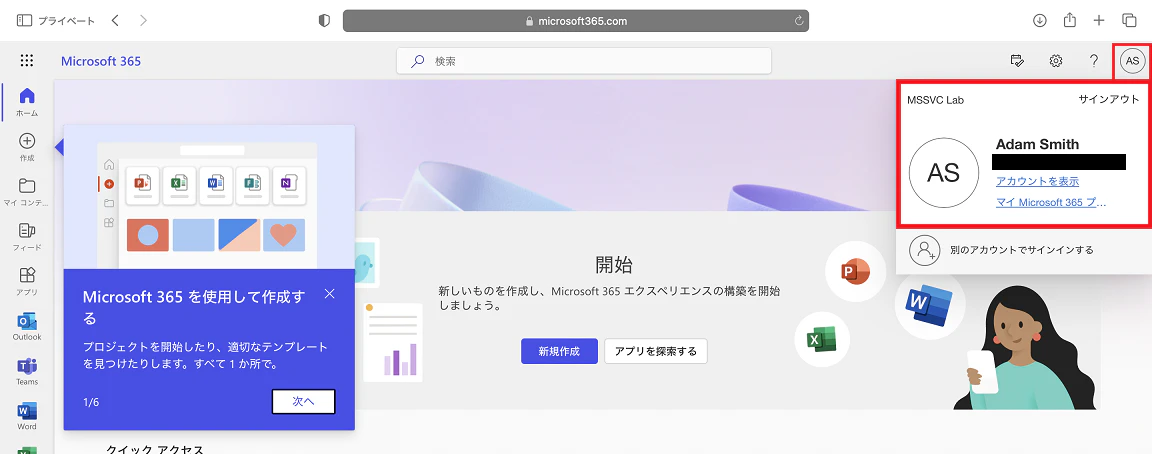
Task: Click the 新規作成 button
Action: click(x=559, y=351)
